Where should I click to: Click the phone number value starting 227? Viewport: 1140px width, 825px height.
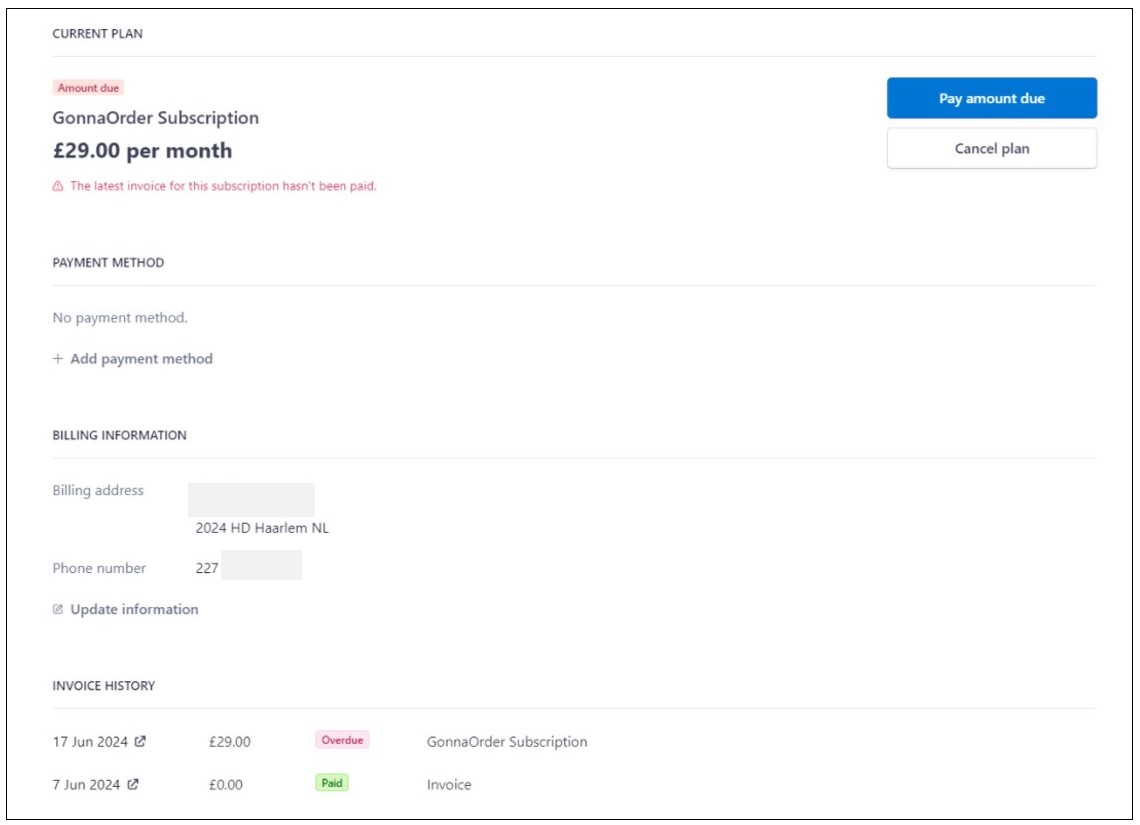pyautogui.click(x=206, y=568)
